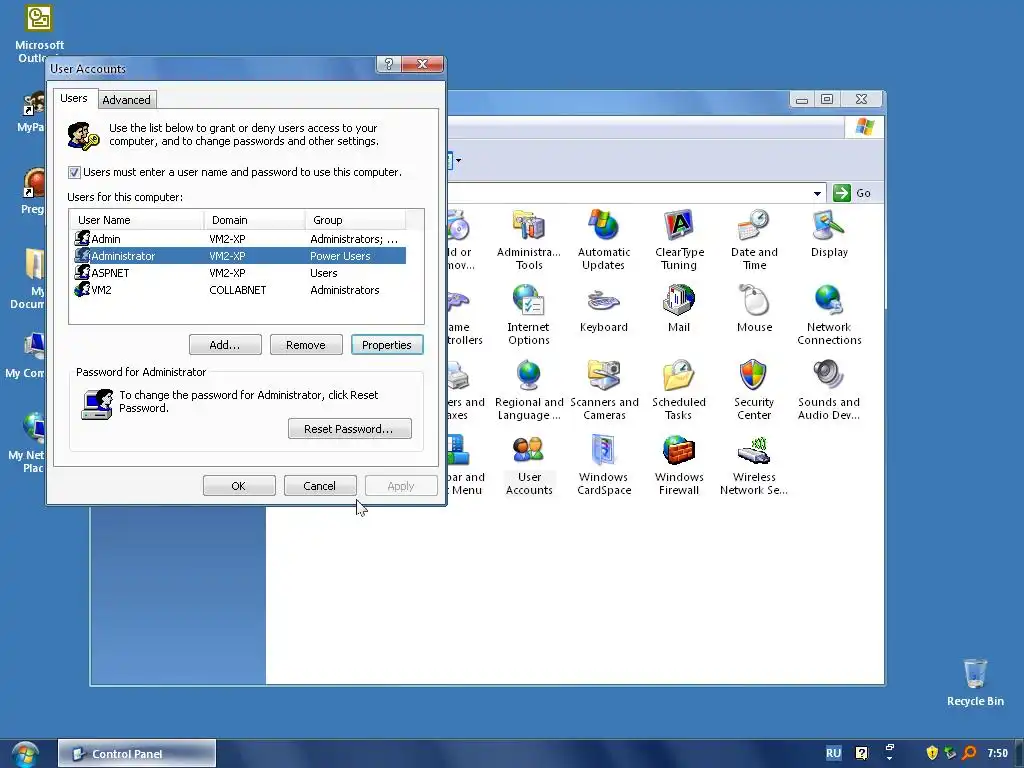
Task: Click the taskbar clock showing 7:50
Action: point(997,753)
